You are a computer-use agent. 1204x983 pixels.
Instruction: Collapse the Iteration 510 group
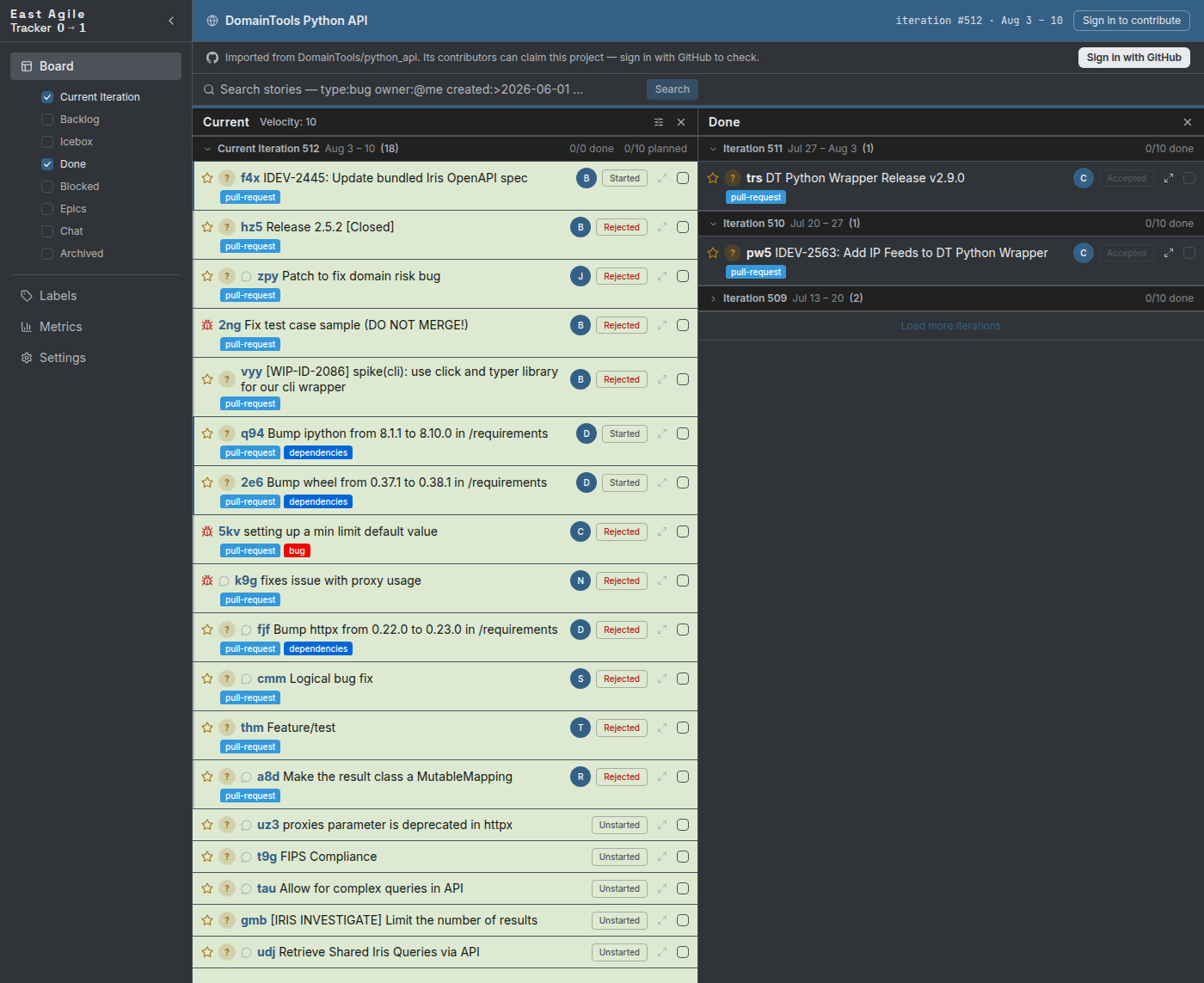[x=713, y=224]
